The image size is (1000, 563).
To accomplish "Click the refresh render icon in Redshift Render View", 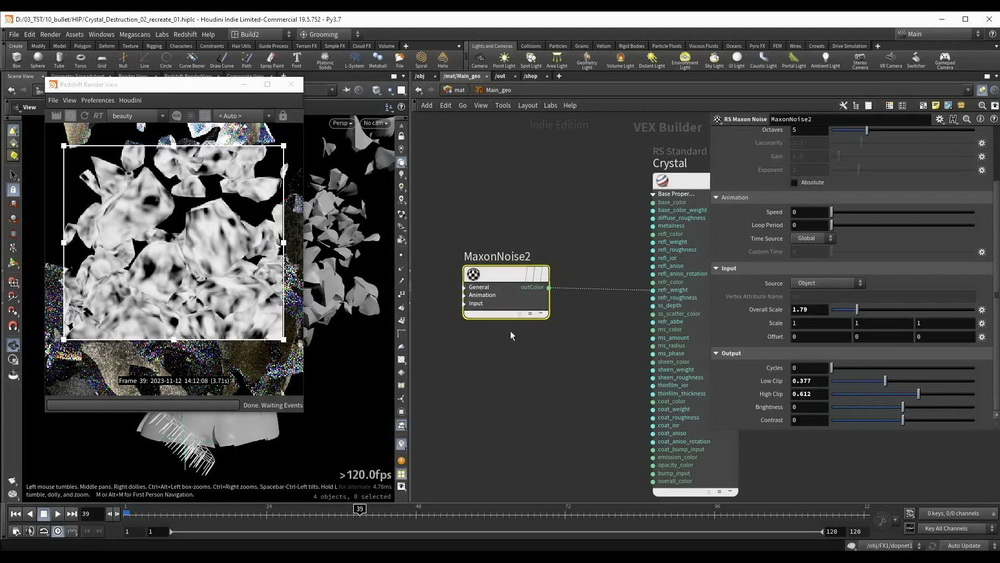I will coord(84,115).
